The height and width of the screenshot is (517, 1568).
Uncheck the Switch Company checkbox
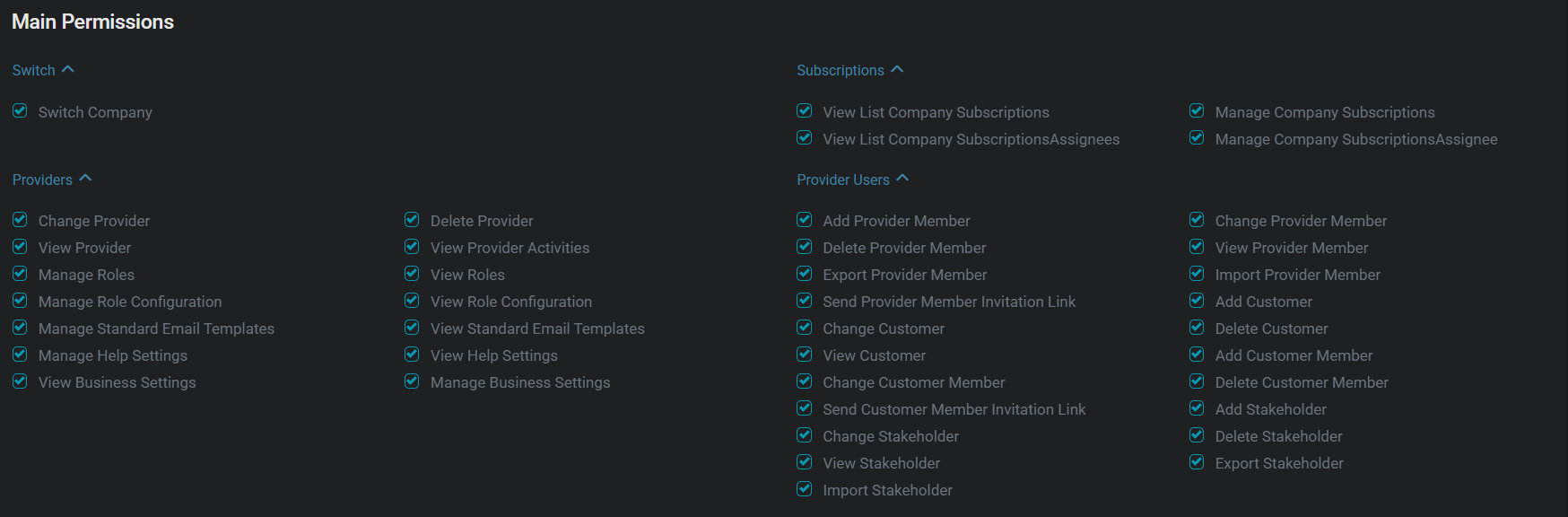20,111
